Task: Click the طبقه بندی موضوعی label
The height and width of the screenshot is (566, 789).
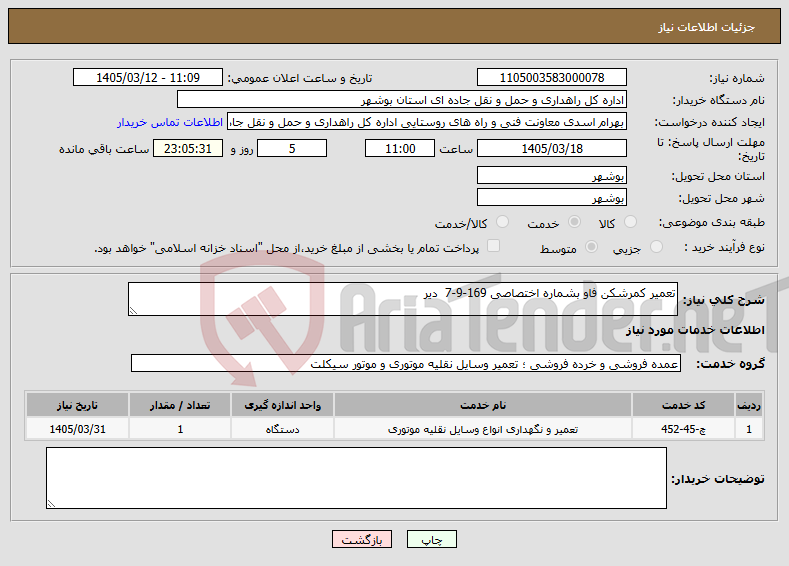Action: point(712,222)
